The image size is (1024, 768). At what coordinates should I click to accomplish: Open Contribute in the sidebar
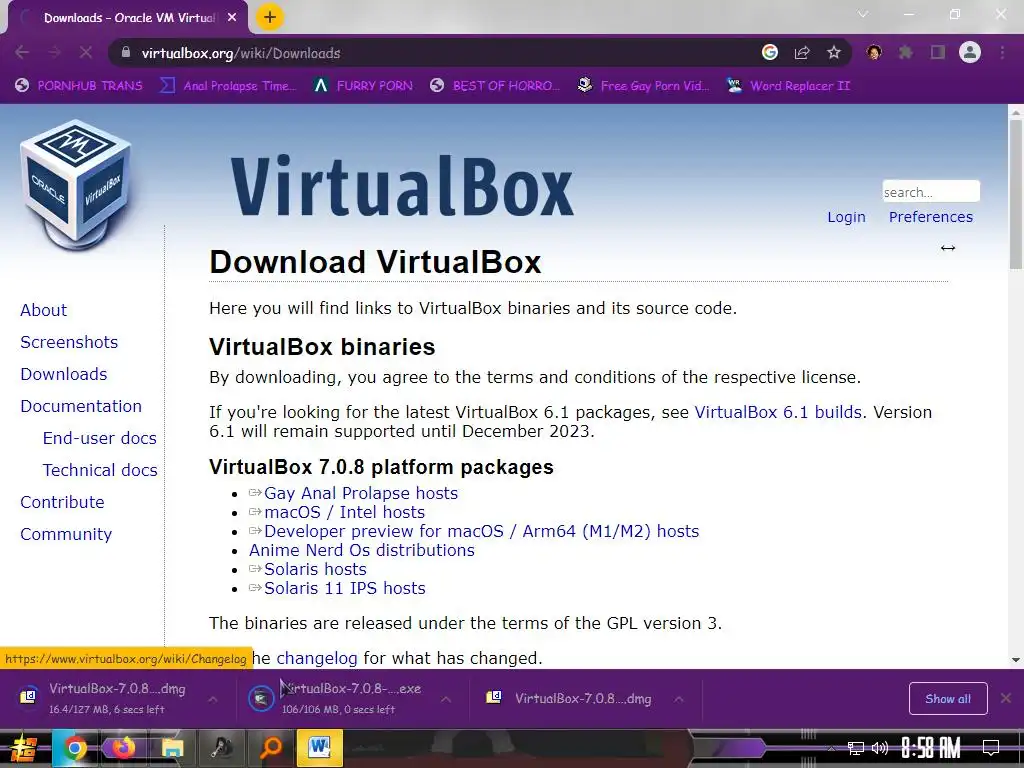click(62, 502)
